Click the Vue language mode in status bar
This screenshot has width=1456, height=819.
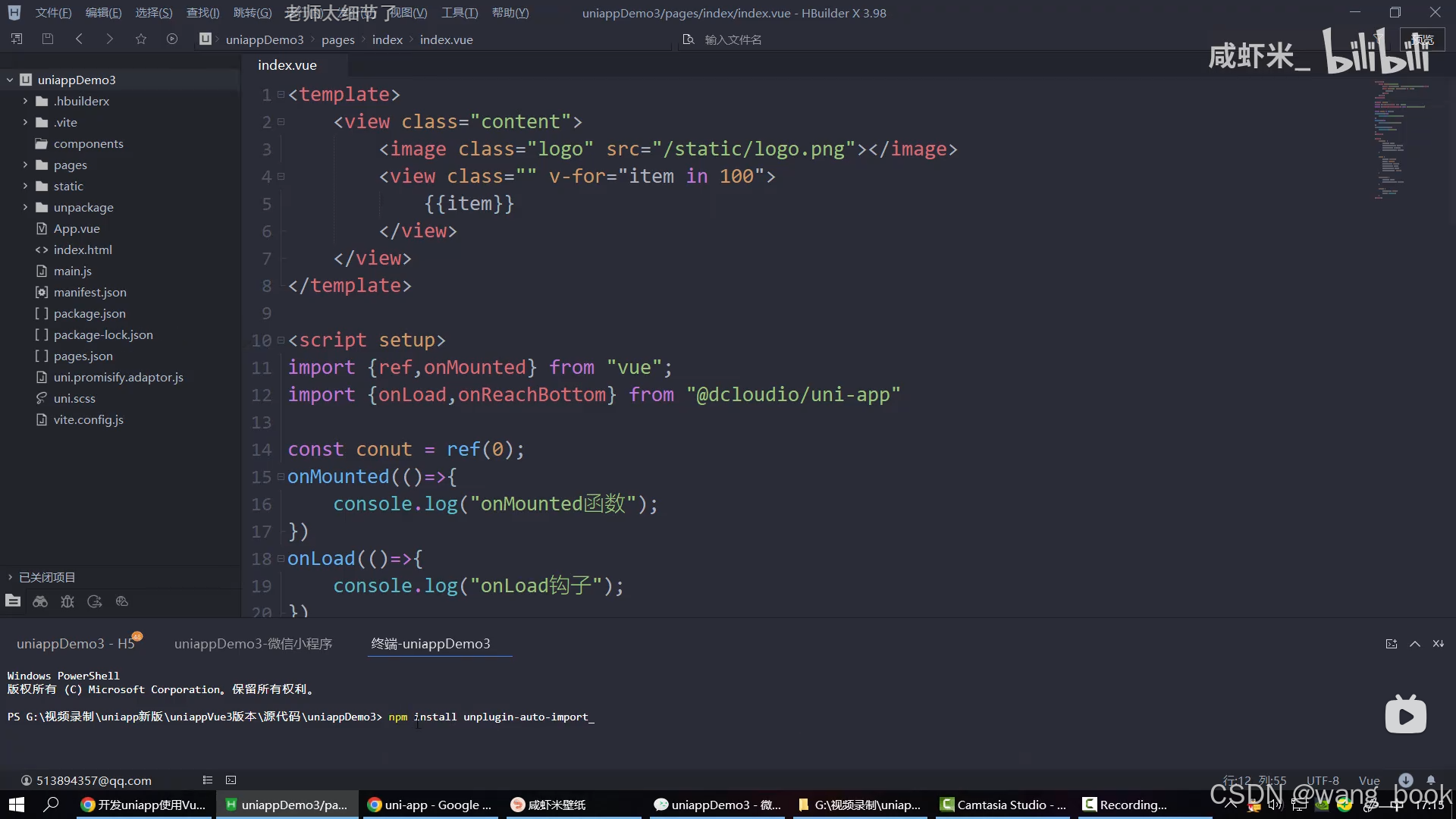pyautogui.click(x=1369, y=780)
